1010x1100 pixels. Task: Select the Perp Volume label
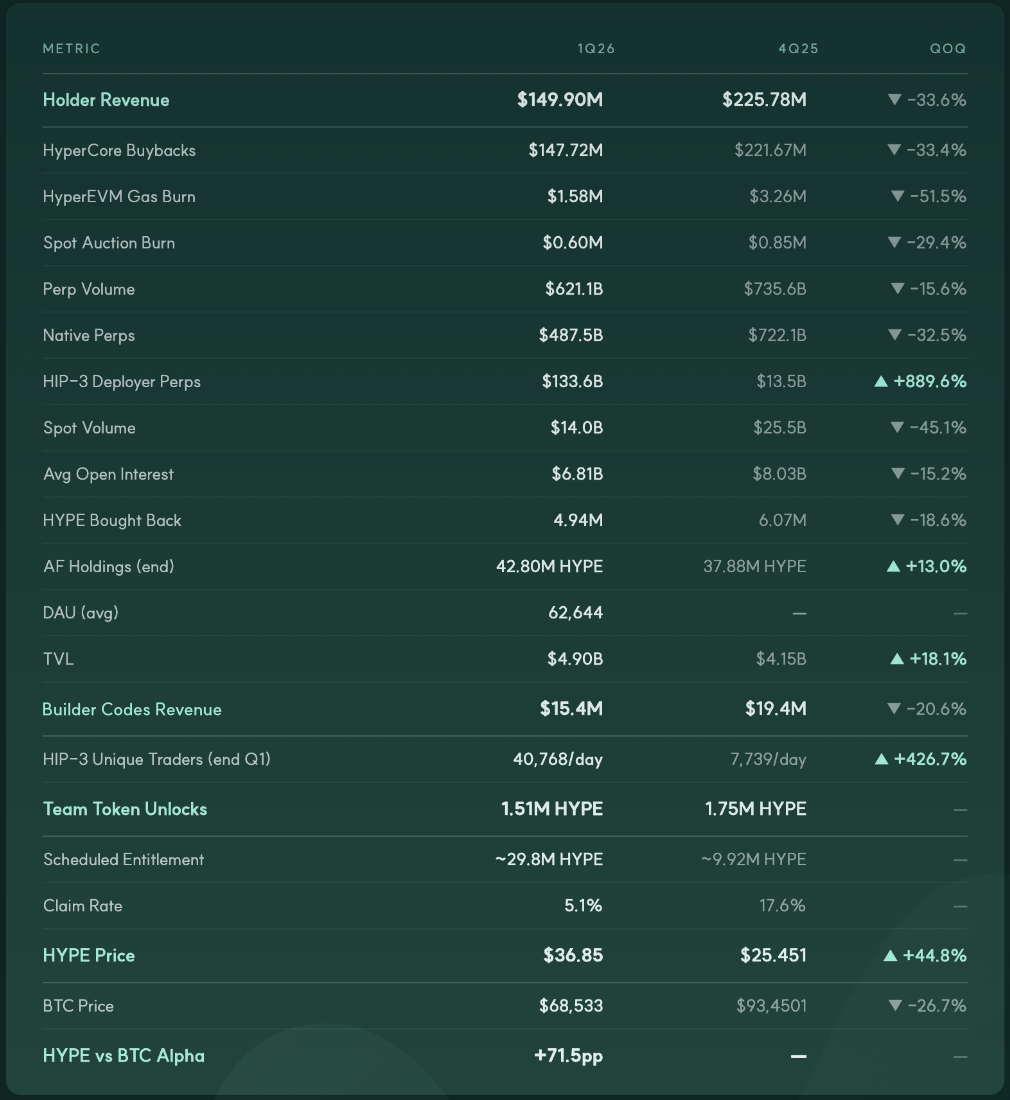[88, 289]
